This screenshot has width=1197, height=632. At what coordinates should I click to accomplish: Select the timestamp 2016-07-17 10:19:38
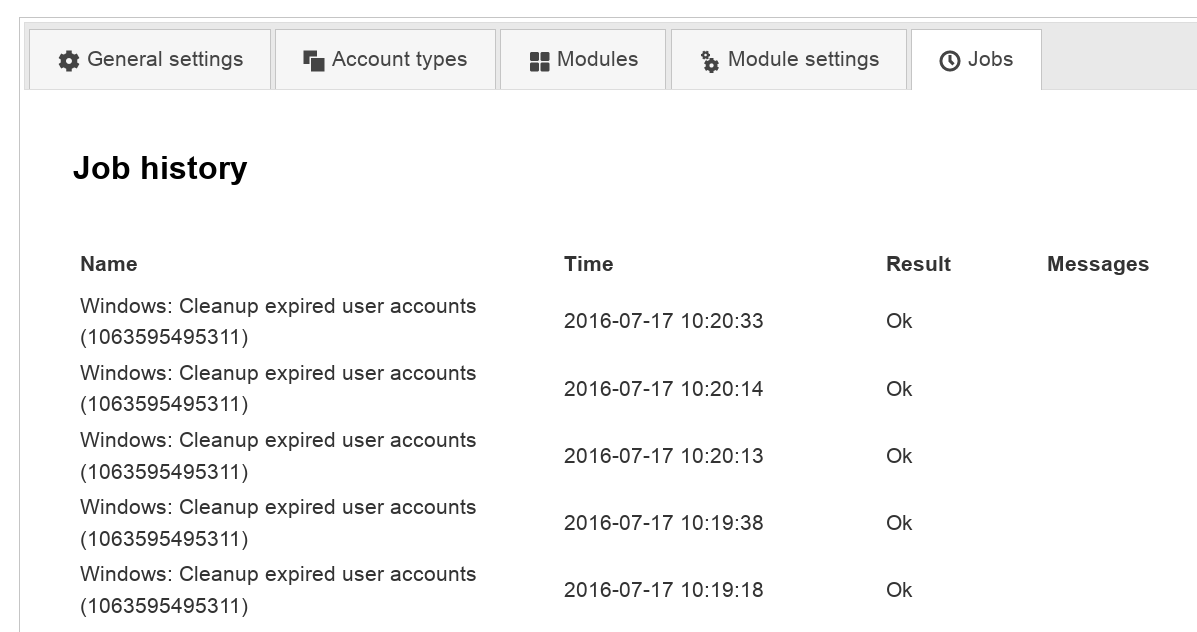pos(663,523)
